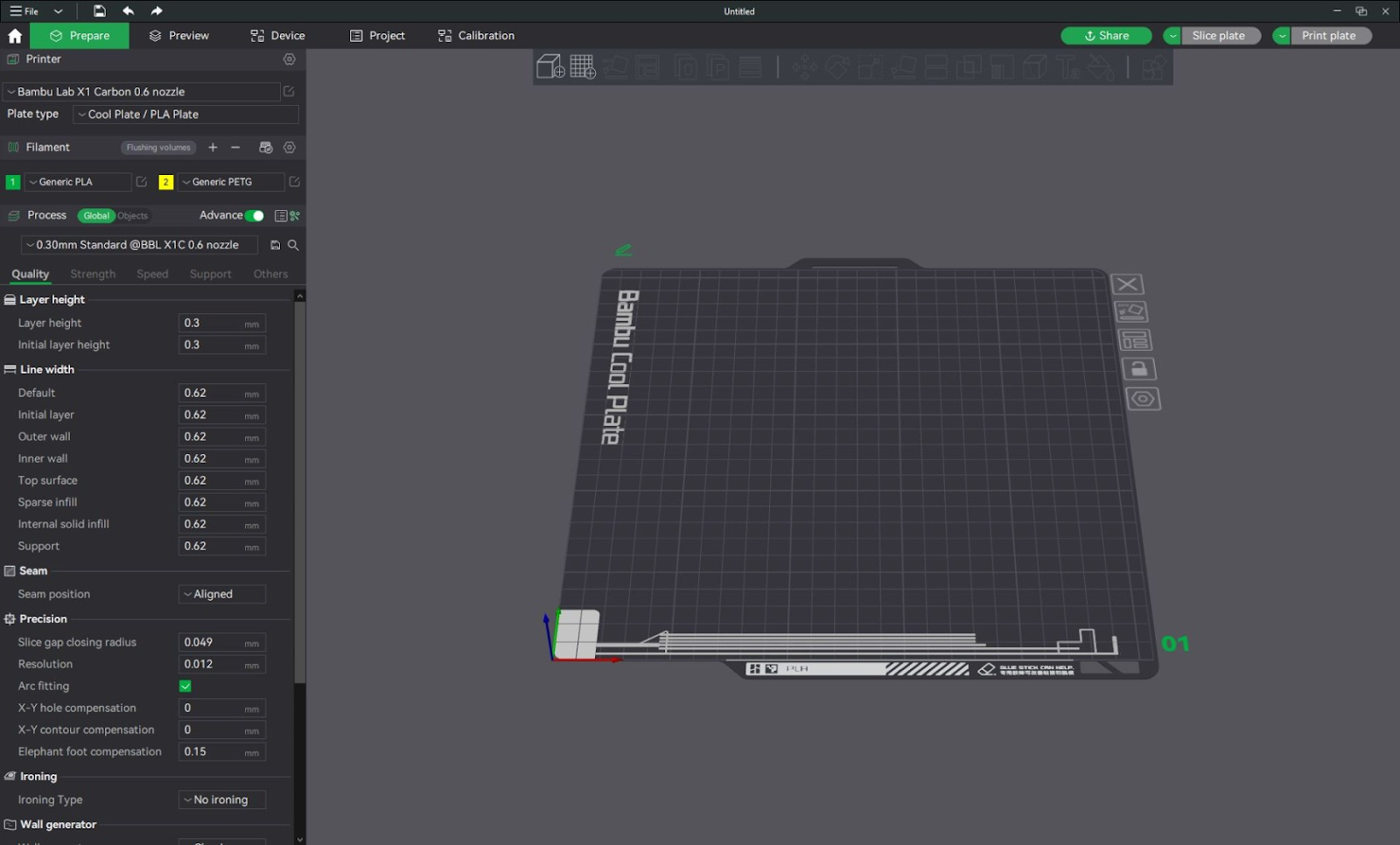Click the home icon

pos(15,36)
